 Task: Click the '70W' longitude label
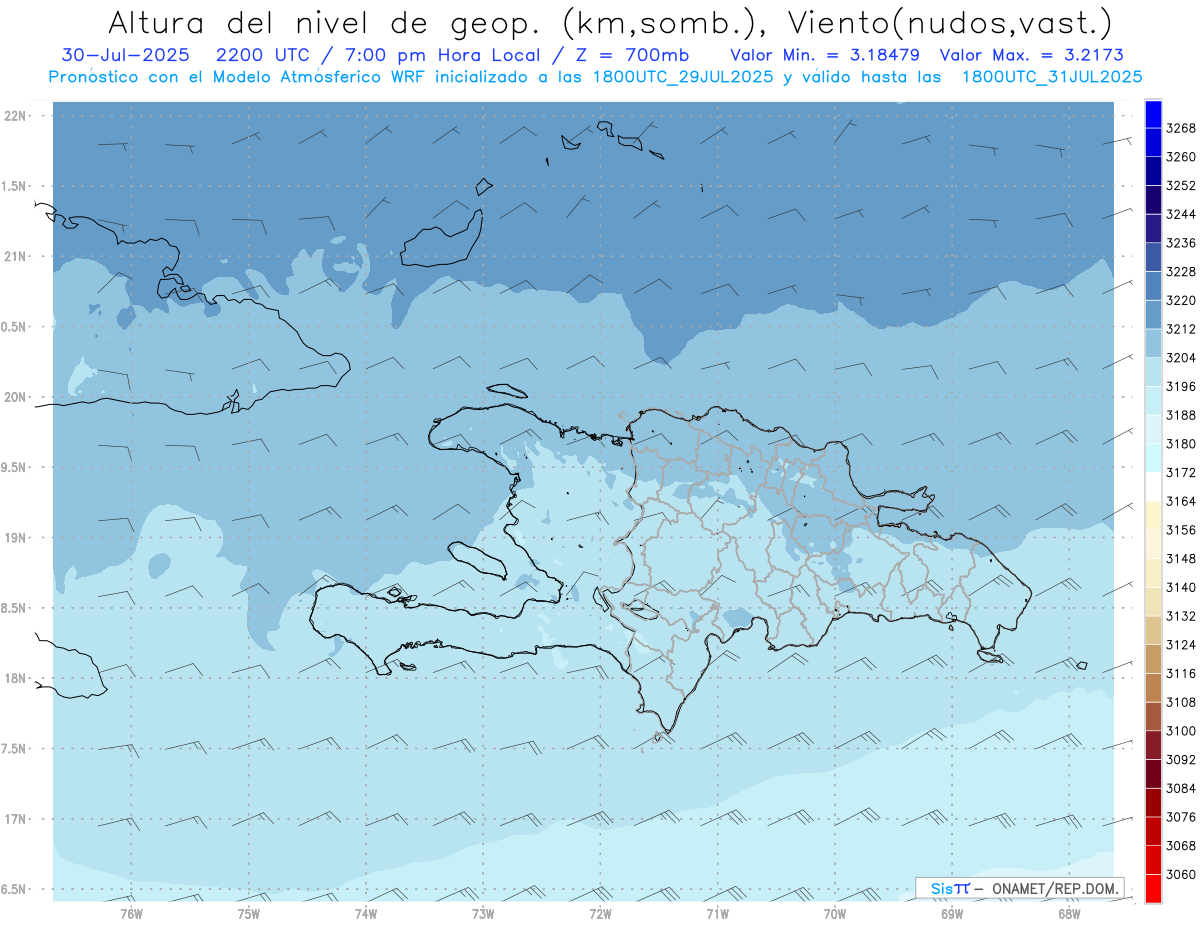click(835, 914)
